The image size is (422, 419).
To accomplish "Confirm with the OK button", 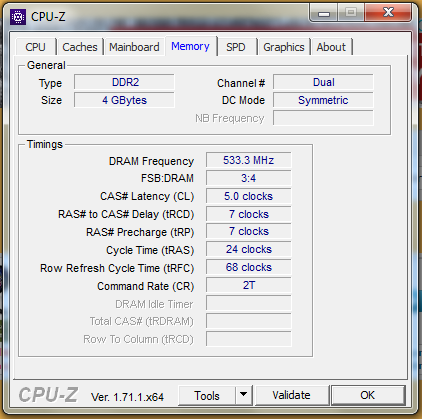I will (x=368, y=395).
